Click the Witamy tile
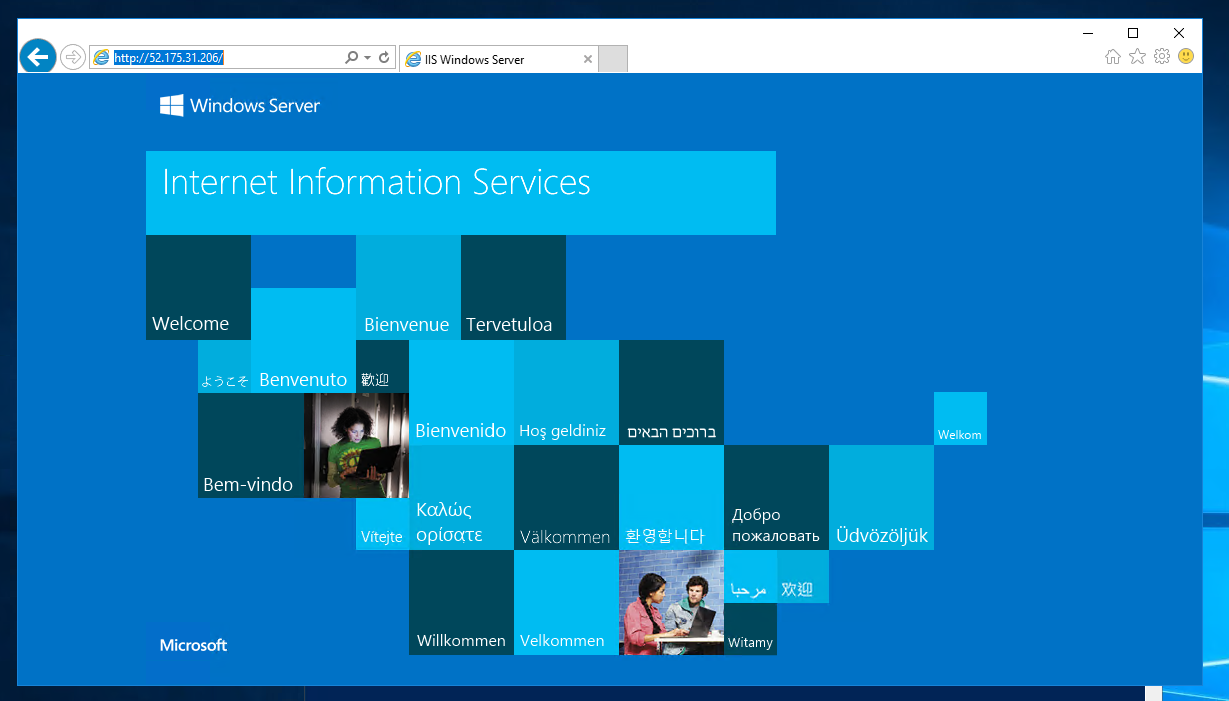The image size is (1229, 701). [750, 629]
